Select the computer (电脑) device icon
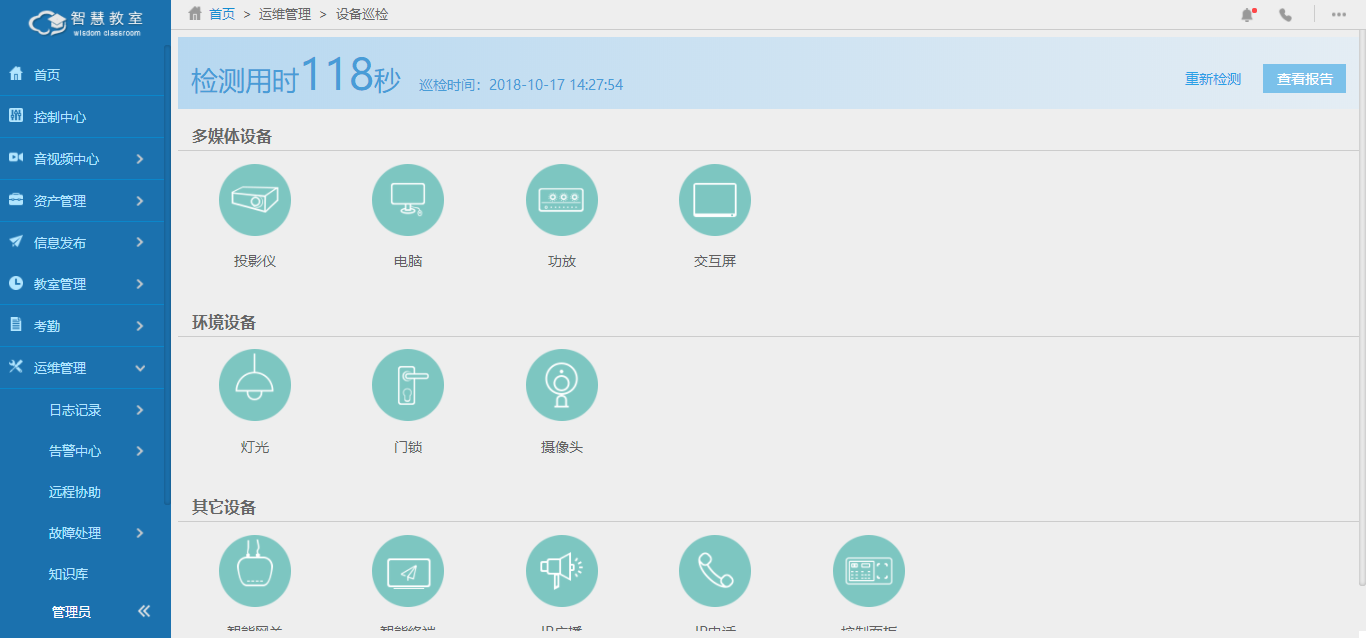Screen dimensions: 1366x638 point(407,200)
